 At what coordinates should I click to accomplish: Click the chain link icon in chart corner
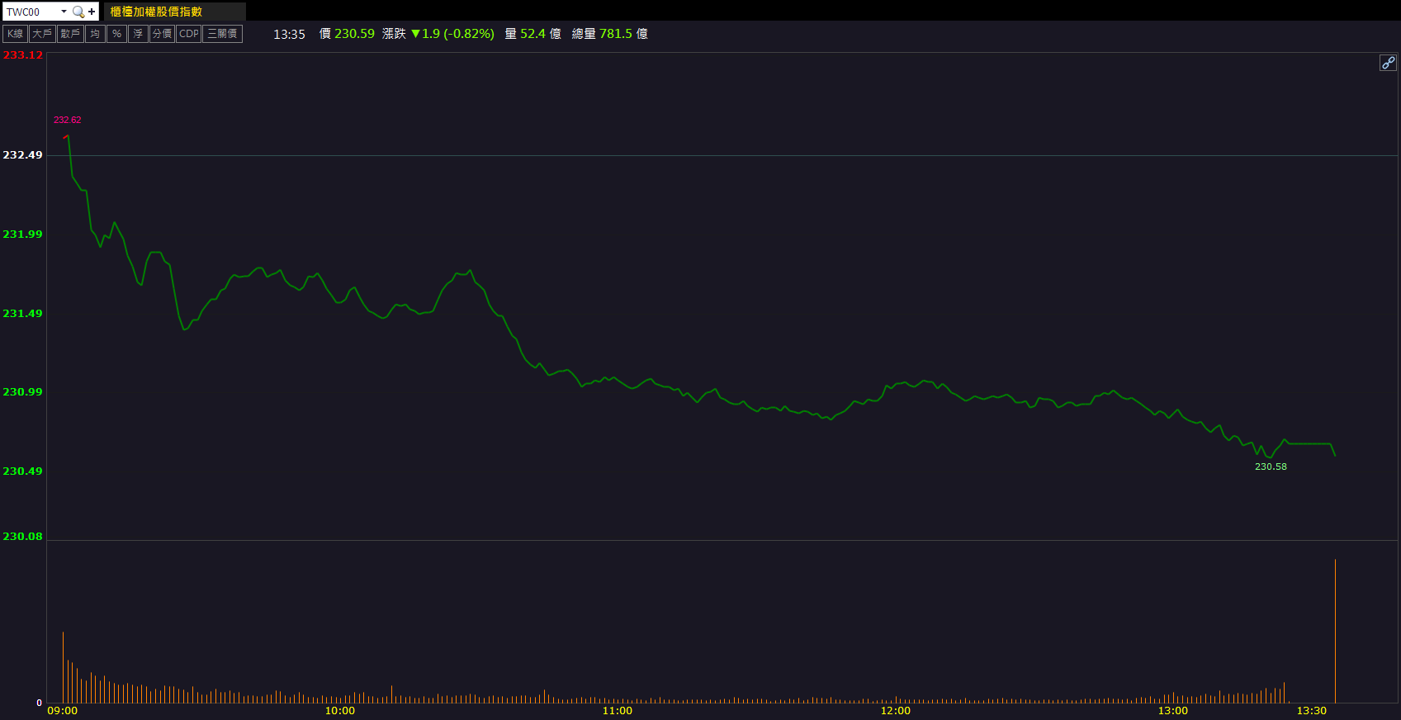[1388, 63]
